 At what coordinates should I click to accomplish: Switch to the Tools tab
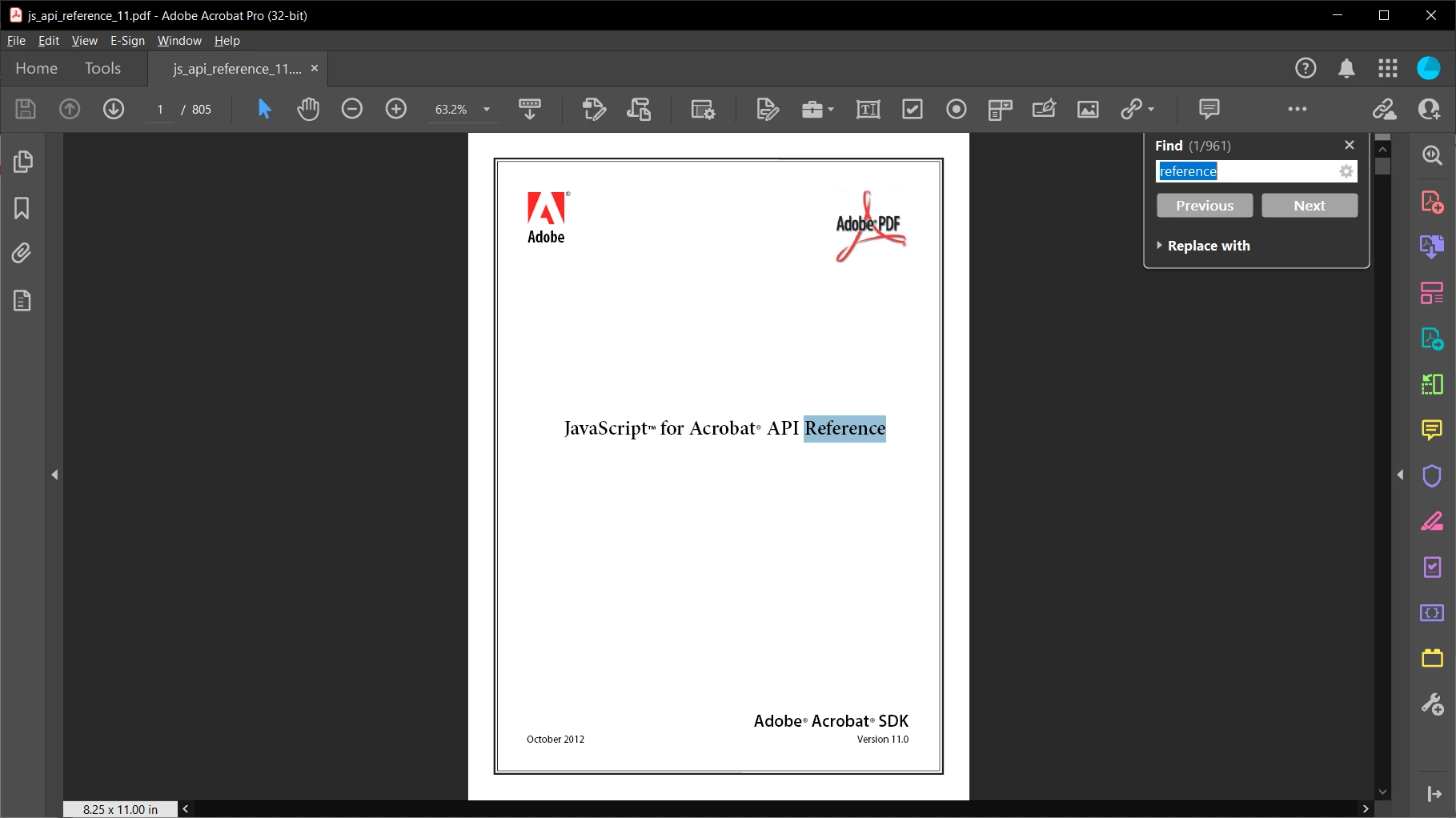tap(102, 69)
